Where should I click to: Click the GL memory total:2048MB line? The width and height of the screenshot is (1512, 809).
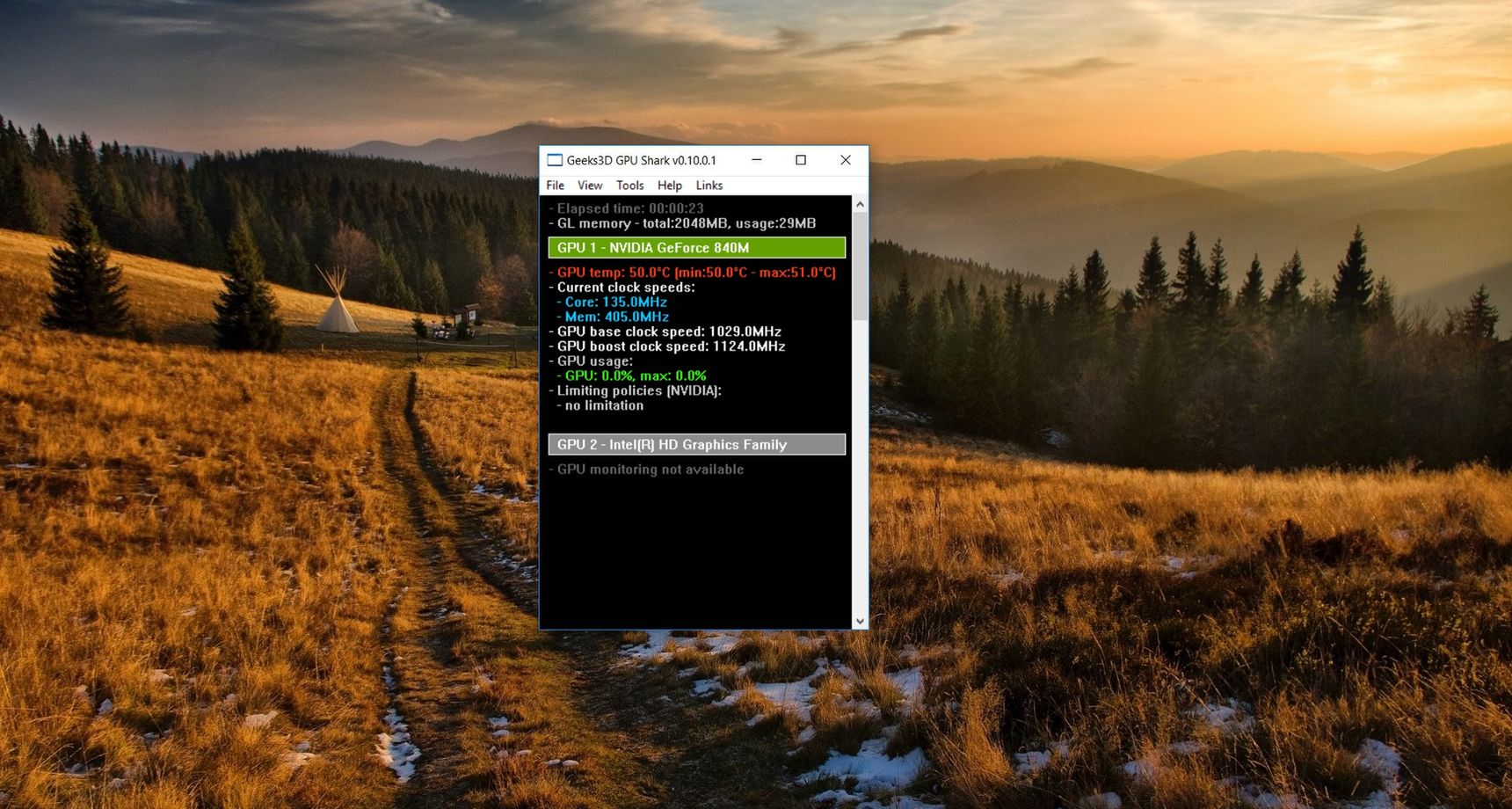[682, 223]
